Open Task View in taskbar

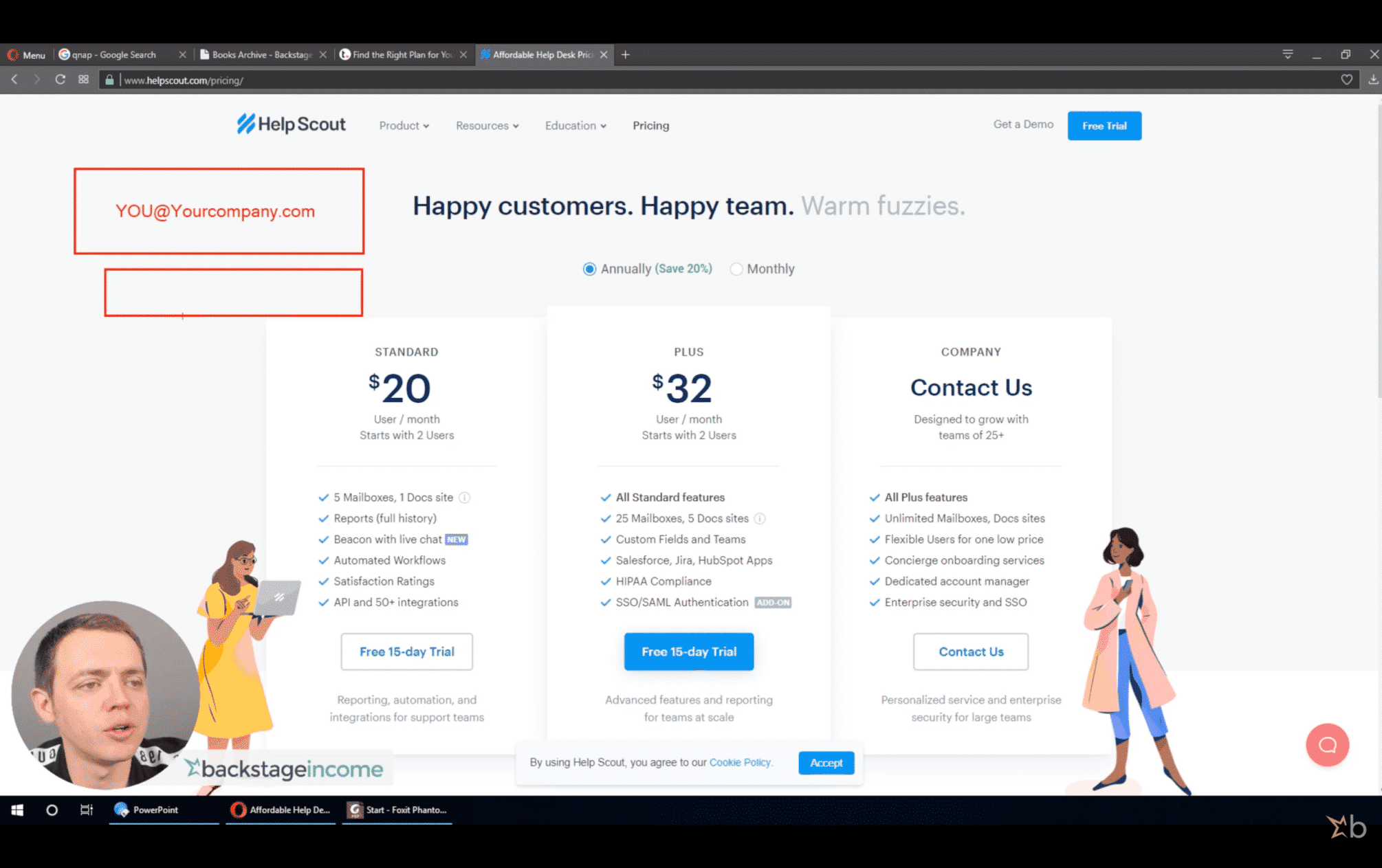point(87,810)
